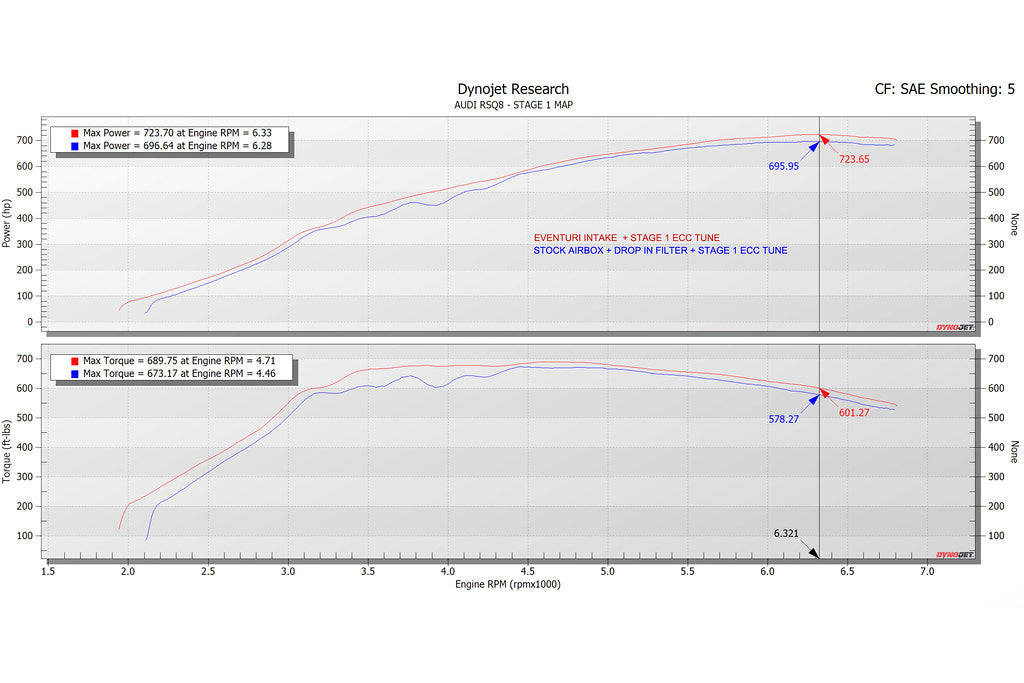Click the black cursor arrow at 6.321 RPM
Screen dimensions: 1024x683
814,552
